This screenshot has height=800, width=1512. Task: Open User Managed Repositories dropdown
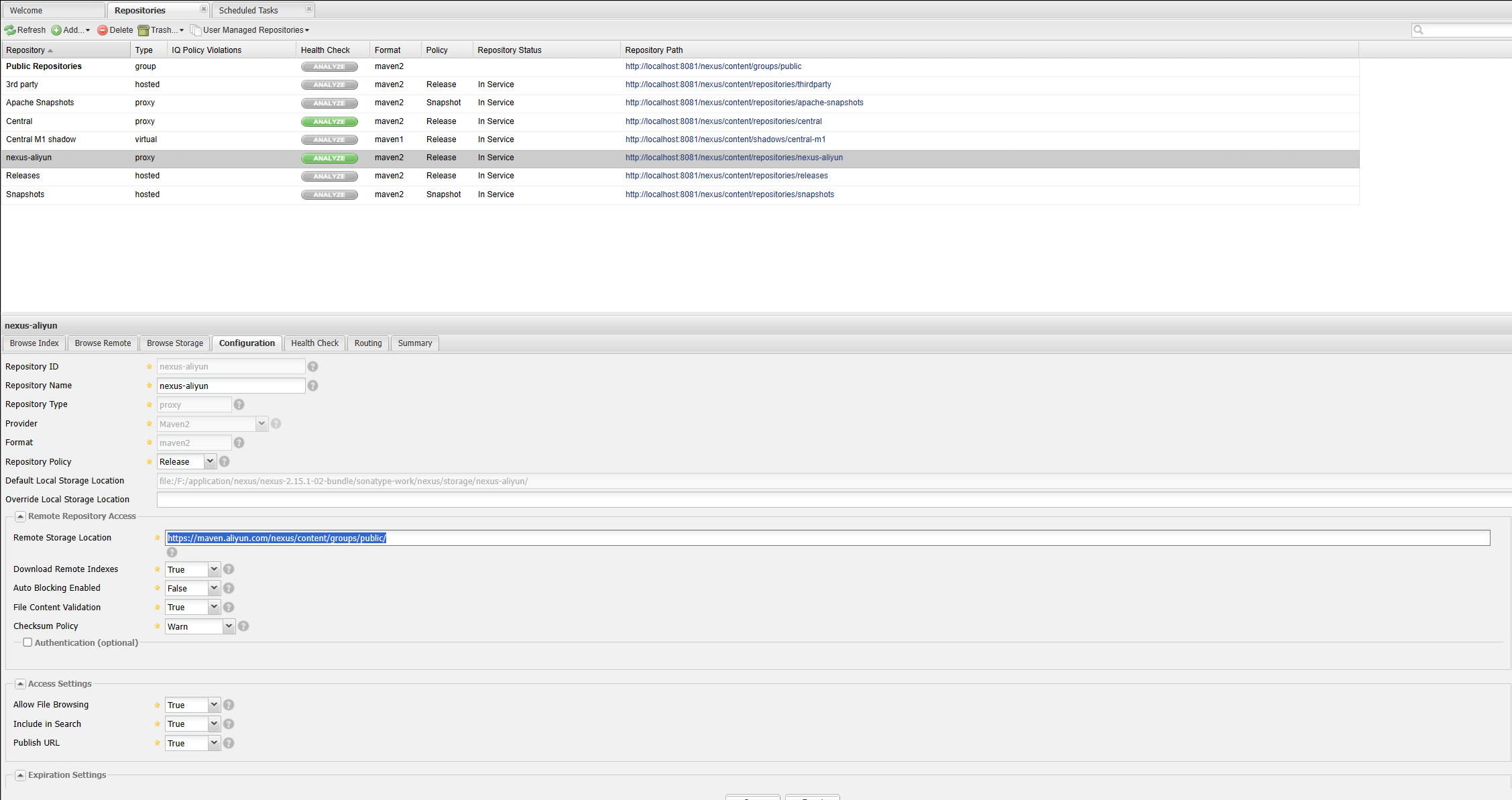point(255,30)
